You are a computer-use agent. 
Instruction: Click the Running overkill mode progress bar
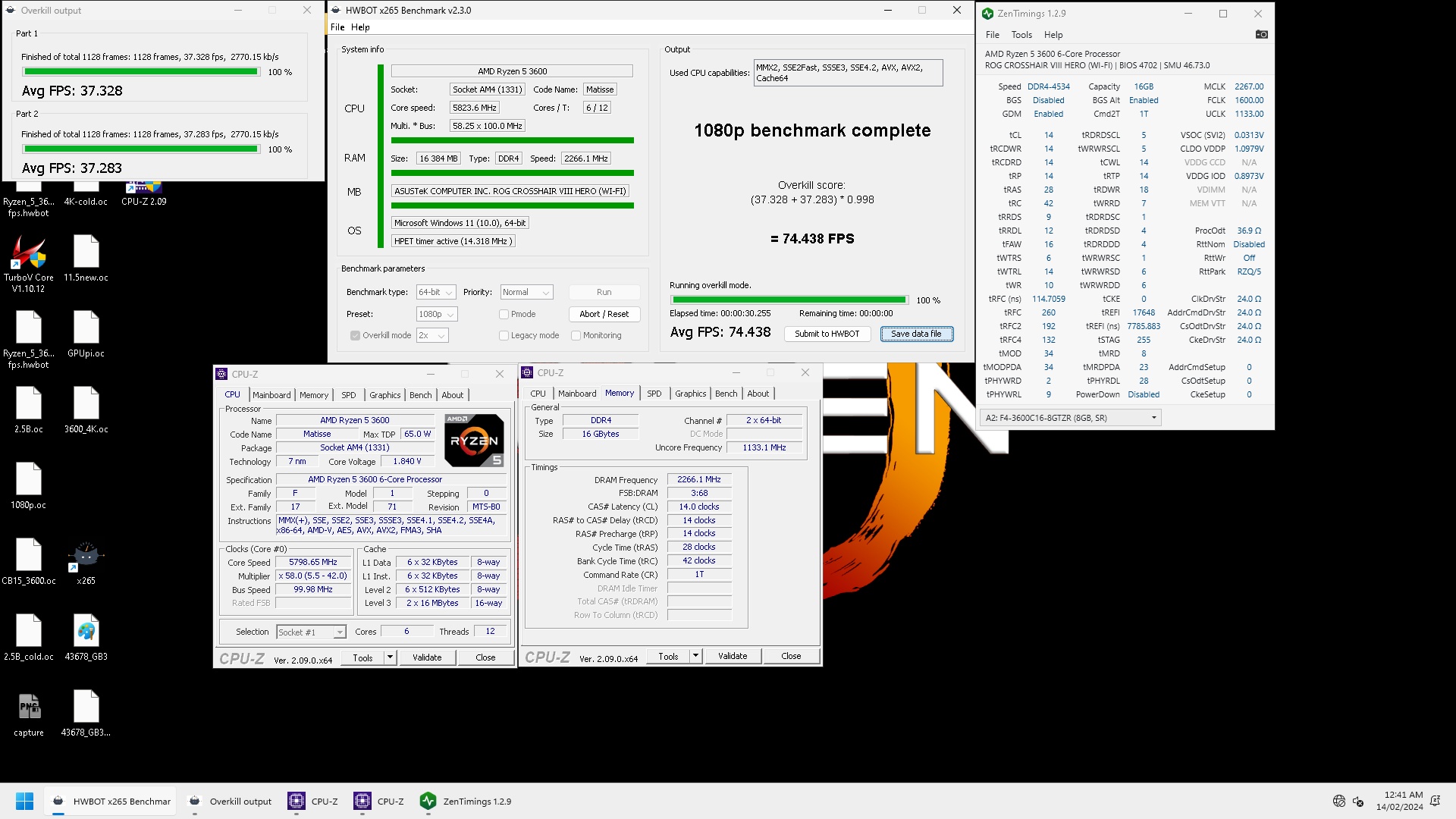coord(789,300)
